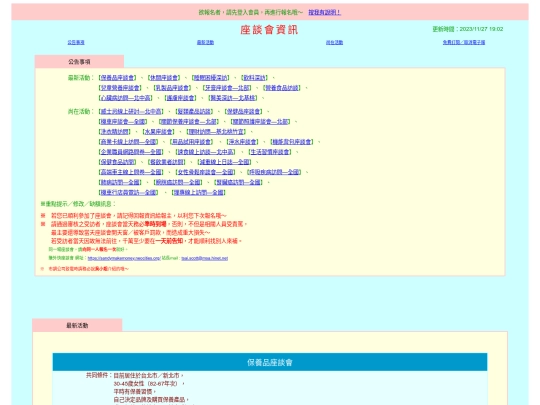
Task: Open the 企業職員網路問卷—全國 link
Action: (131, 152)
